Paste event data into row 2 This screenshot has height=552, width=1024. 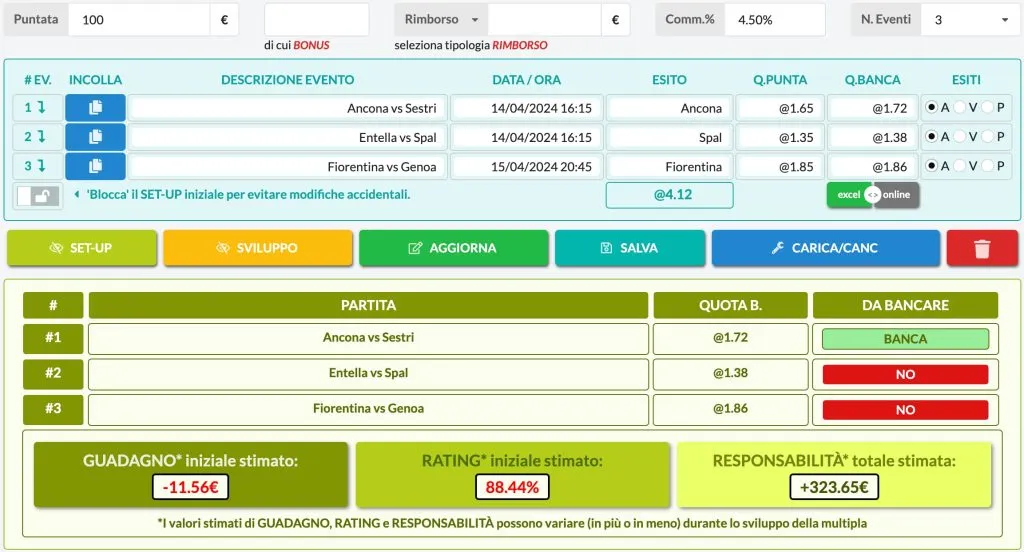(x=95, y=137)
